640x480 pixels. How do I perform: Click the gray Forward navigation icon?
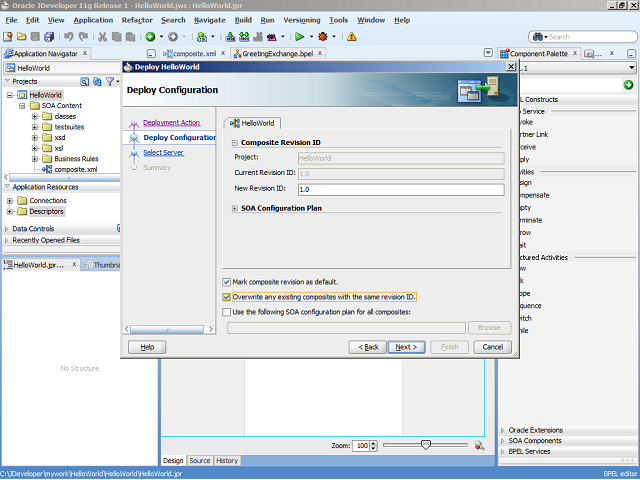point(173,37)
